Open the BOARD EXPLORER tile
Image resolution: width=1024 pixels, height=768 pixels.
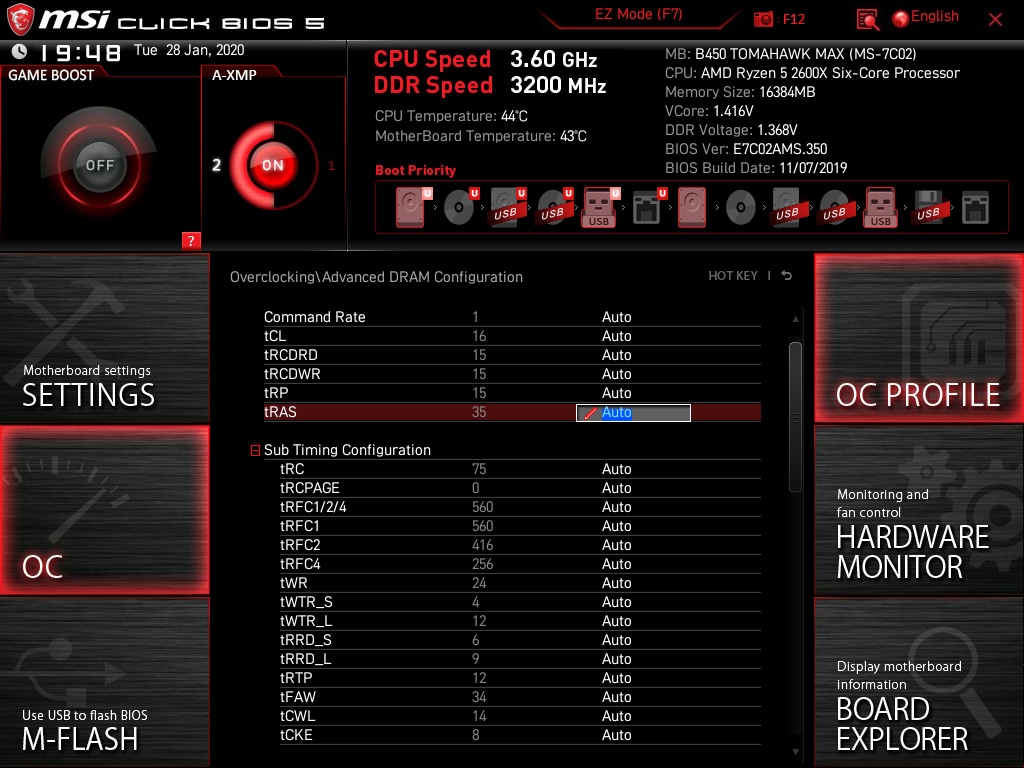tap(919, 682)
